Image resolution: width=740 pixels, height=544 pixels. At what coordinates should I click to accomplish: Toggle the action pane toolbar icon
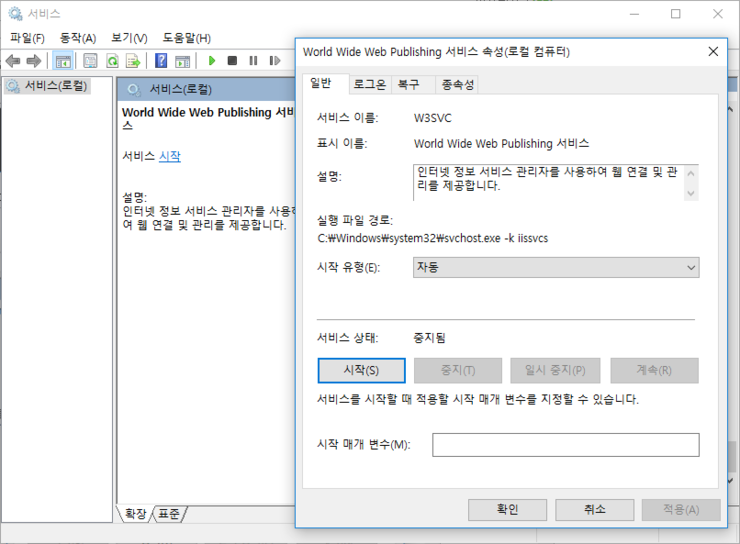coord(183,61)
